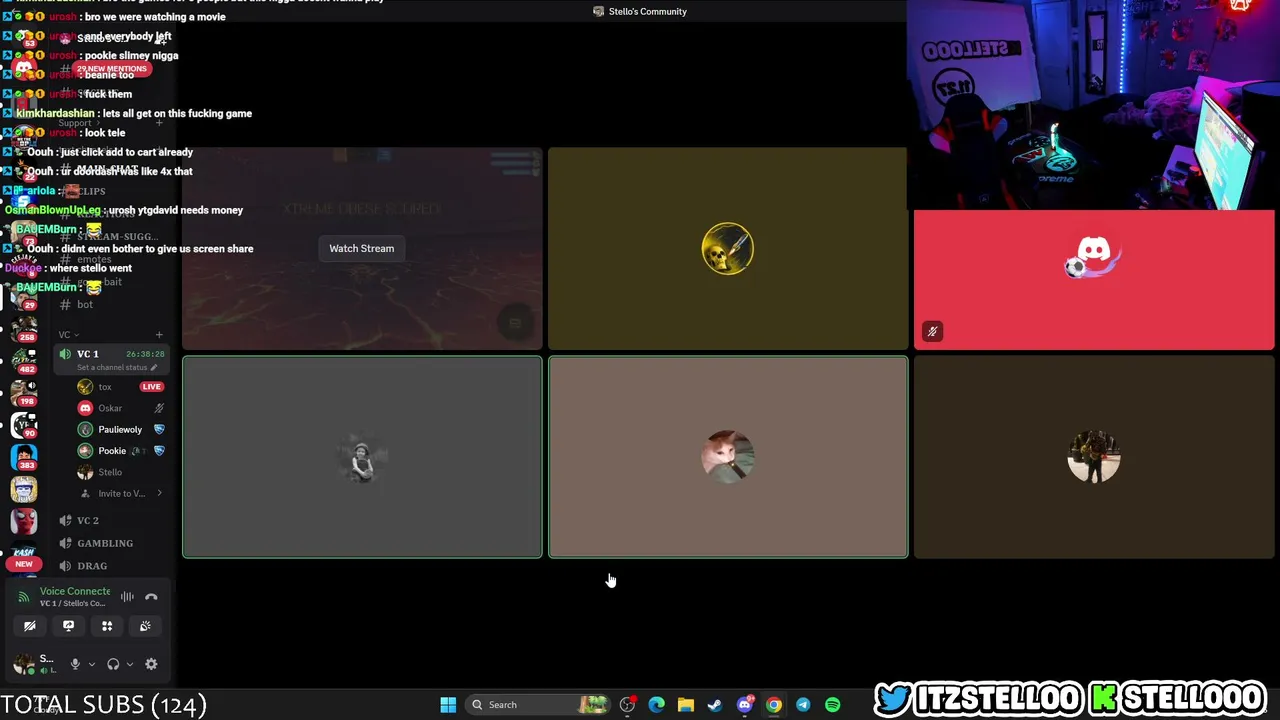
Task: Deafen audio using headphones icon
Action: [113, 664]
